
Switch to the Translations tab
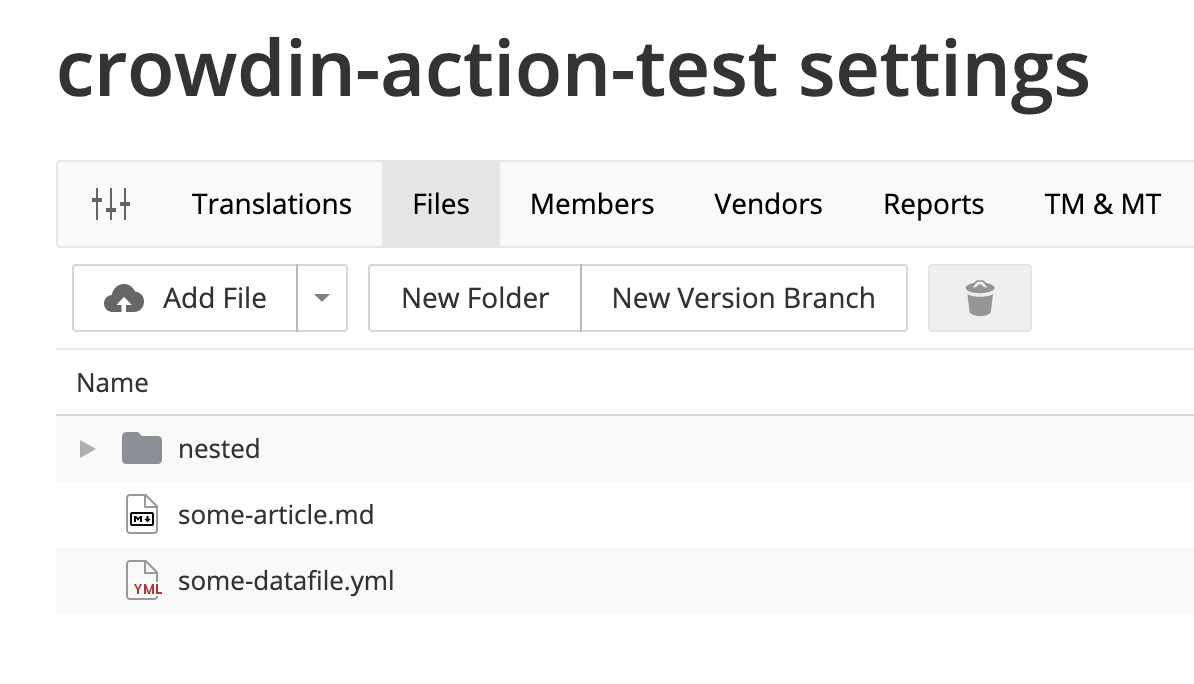click(x=272, y=204)
